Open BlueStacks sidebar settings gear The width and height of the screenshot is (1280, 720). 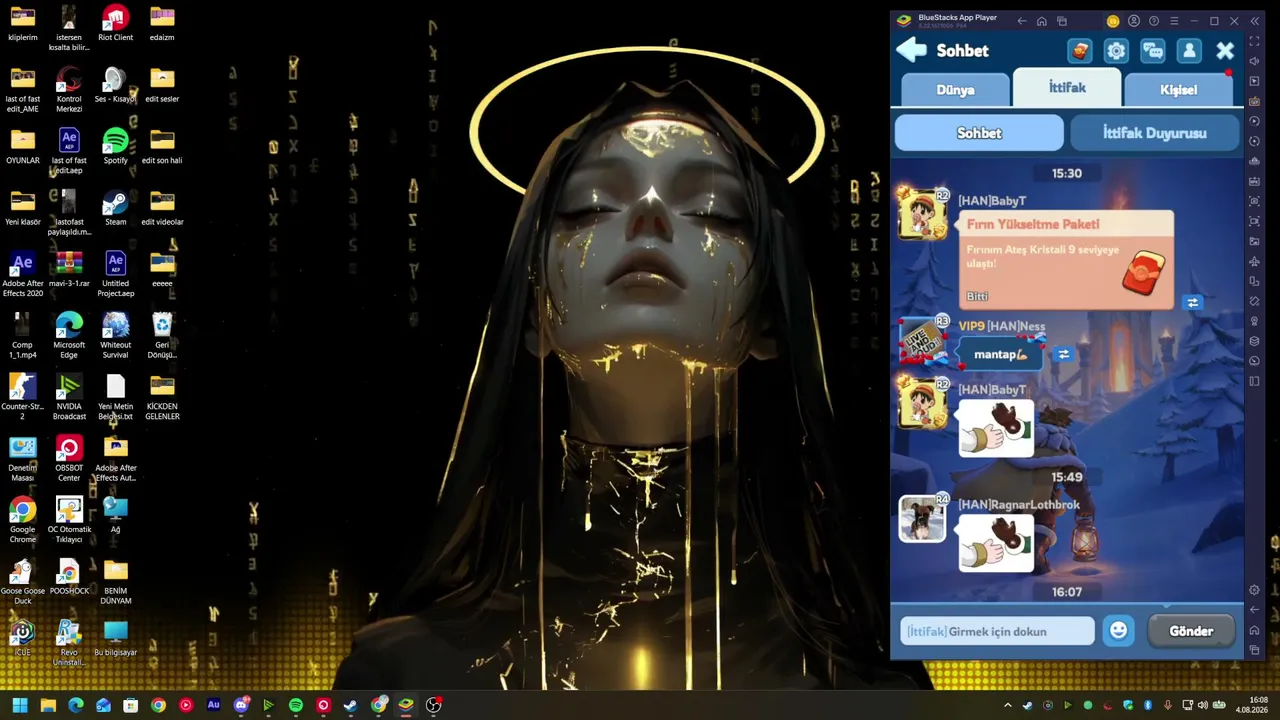1255,590
